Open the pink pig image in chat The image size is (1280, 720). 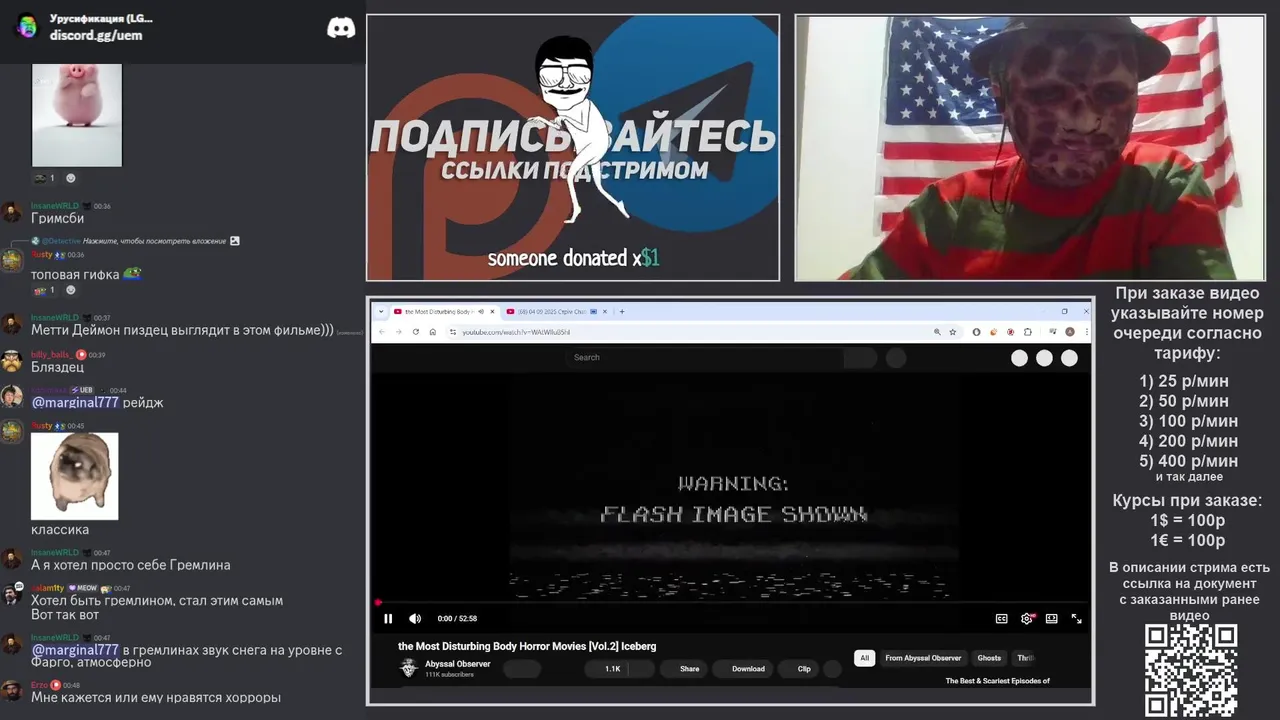click(x=77, y=115)
